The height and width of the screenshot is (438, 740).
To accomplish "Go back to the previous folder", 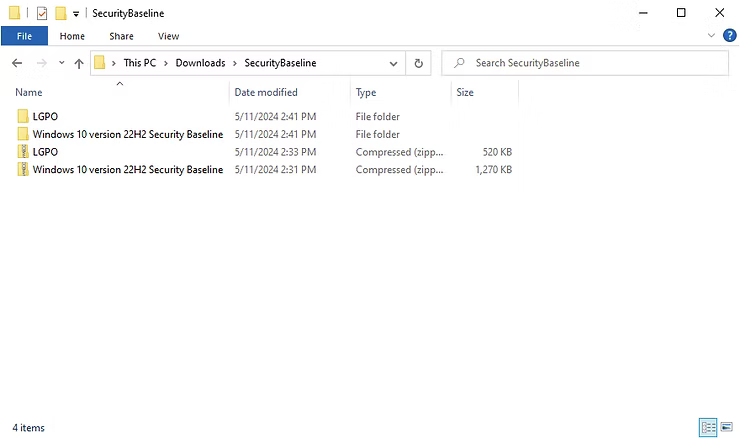I will tap(17, 63).
